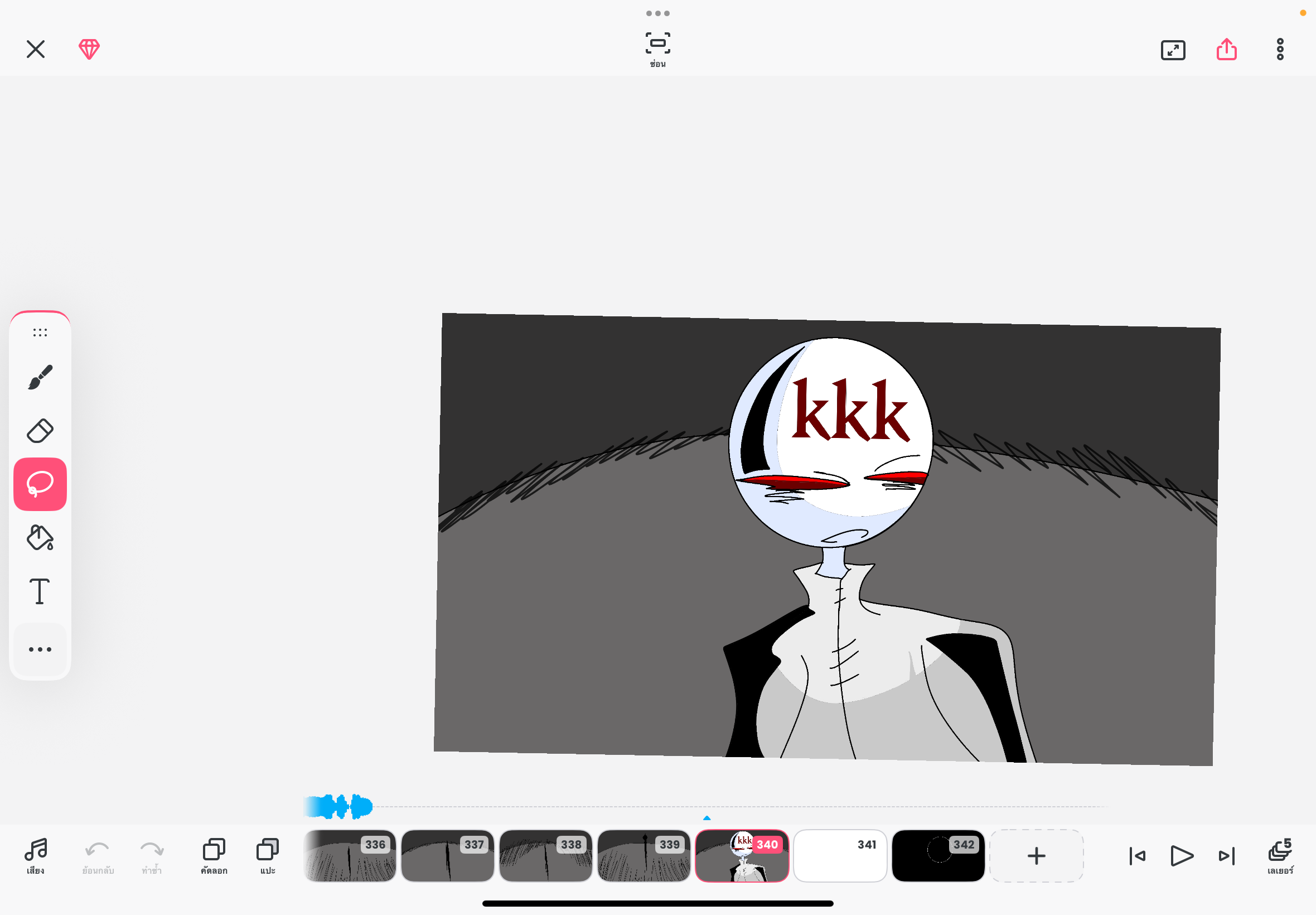Select the Text tool
The height and width of the screenshot is (915, 1316).
(x=40, y=591)
